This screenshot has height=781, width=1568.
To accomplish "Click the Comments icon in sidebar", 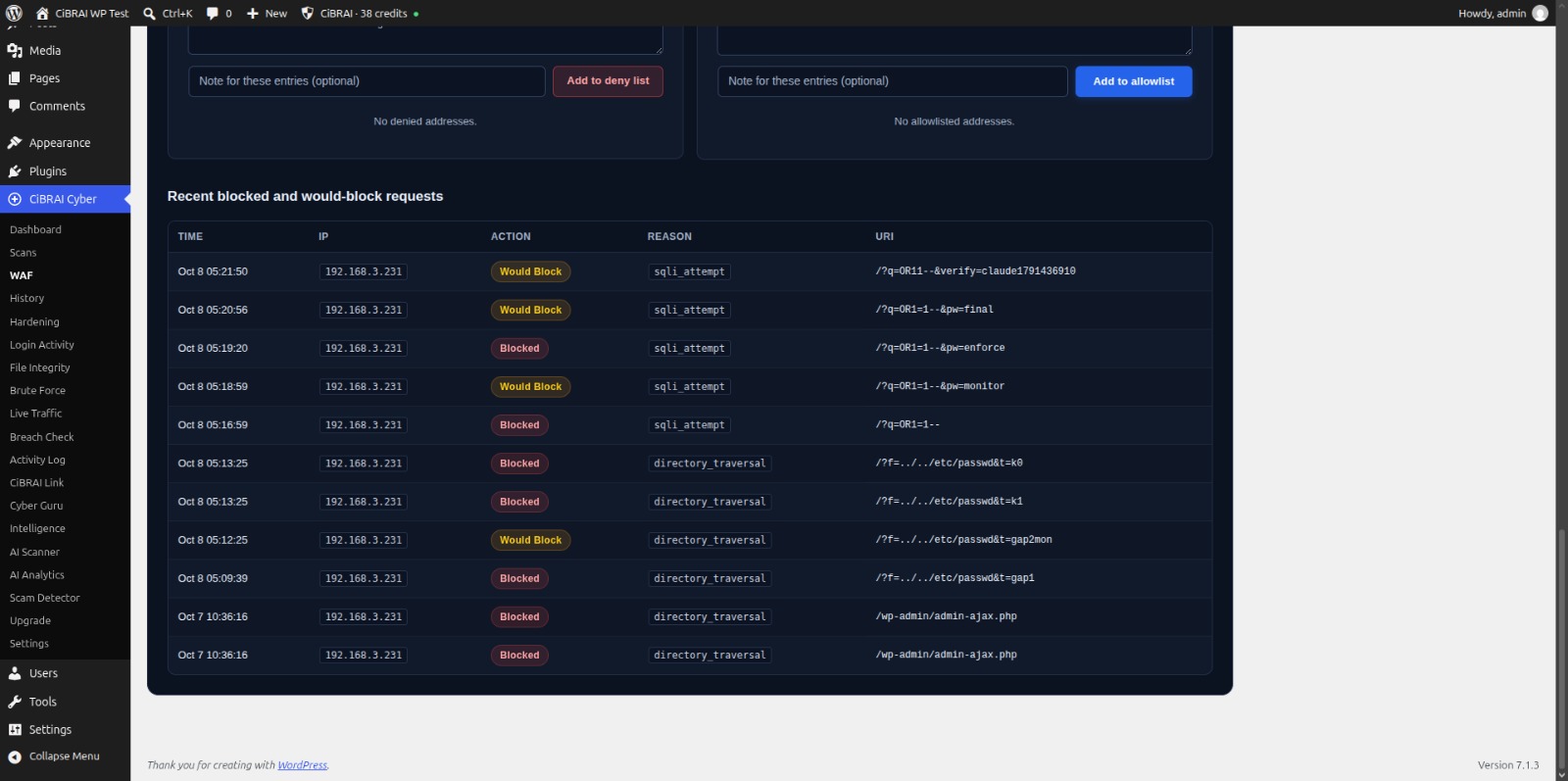I will coord(15,106).
